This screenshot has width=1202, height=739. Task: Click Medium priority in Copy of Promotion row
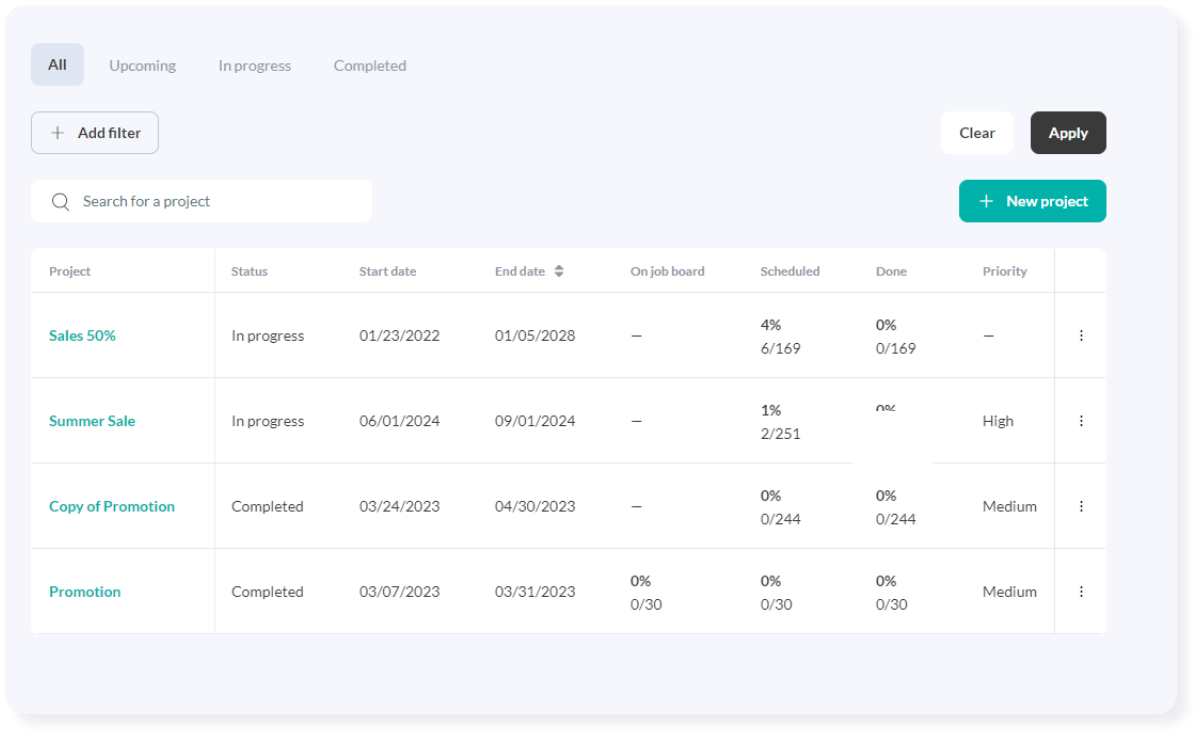click(x=1009, y=506)
